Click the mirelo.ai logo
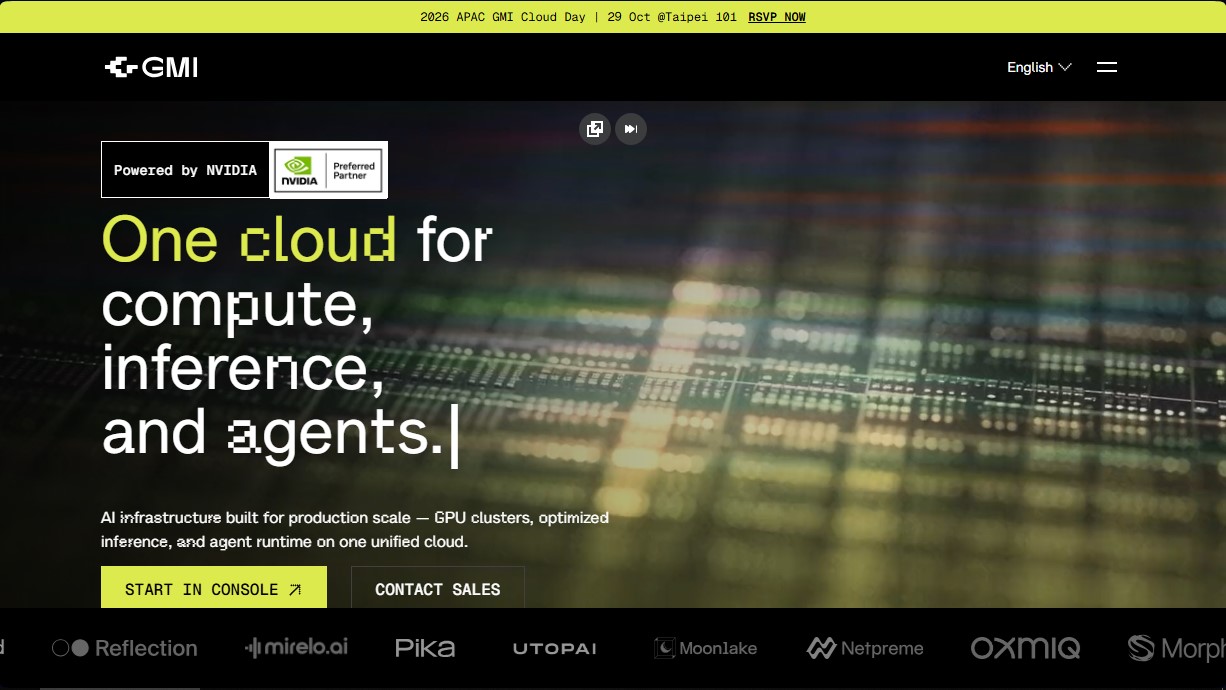 (x=296, y=647)
